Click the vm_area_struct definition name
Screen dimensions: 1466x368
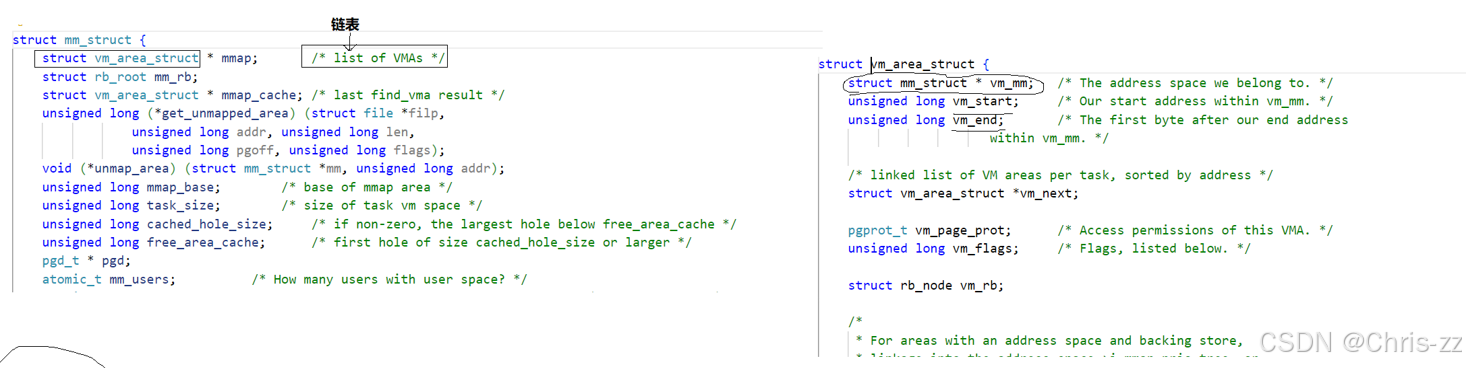pyautogui.click(x=923, y=64)
